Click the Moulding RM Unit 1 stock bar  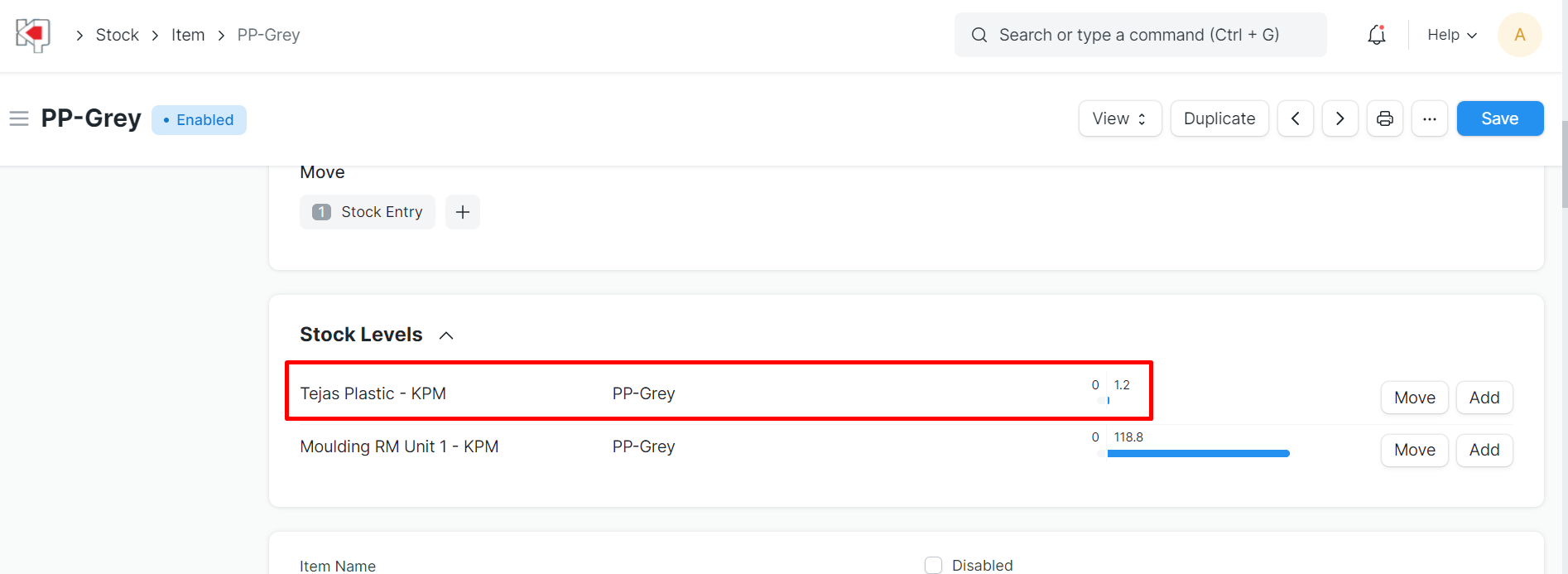(x=1198, y=453)
